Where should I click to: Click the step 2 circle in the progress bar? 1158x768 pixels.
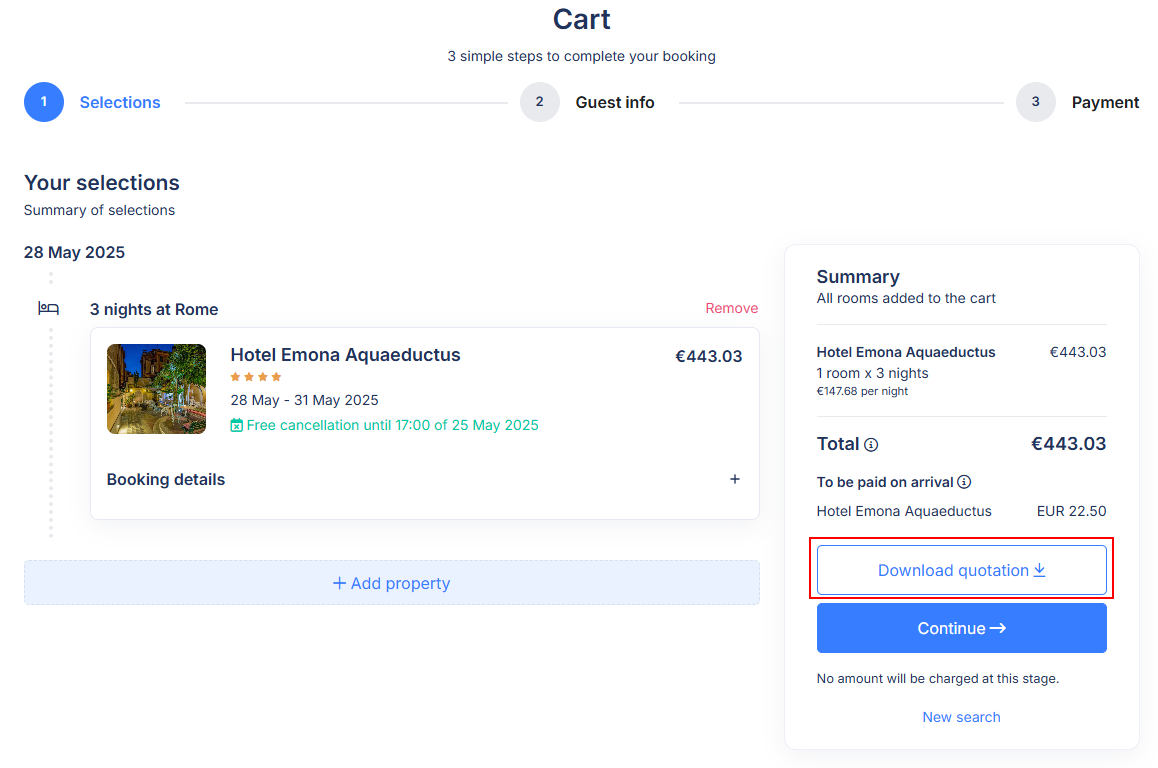tap(540, 102)
